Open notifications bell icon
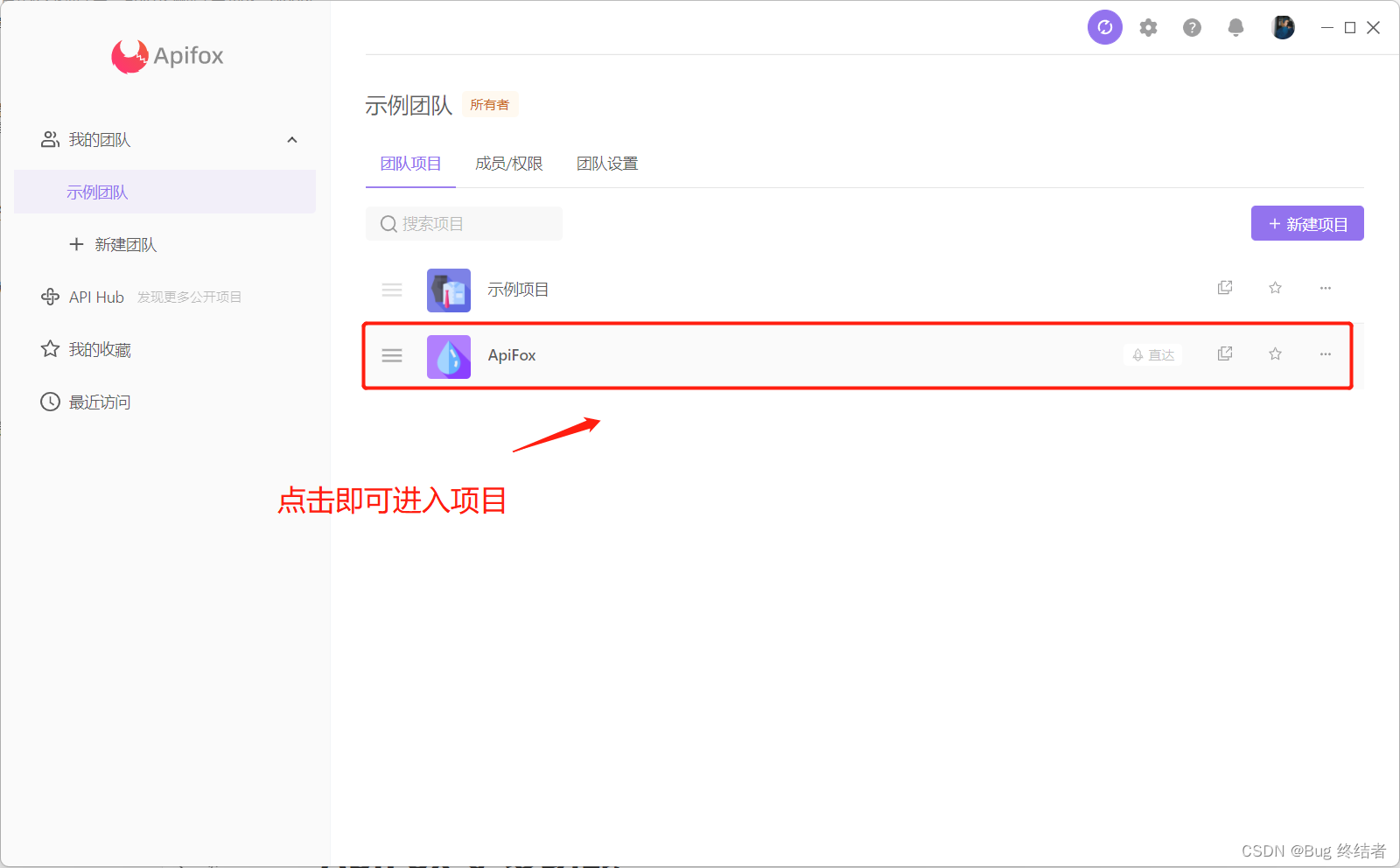This screenshot has height=868, width=1400. tap(1235, 28)
